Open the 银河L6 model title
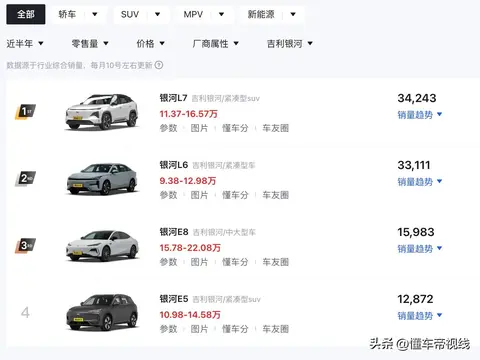The height and width of the screenshot is (360, 480). point(174,165)
